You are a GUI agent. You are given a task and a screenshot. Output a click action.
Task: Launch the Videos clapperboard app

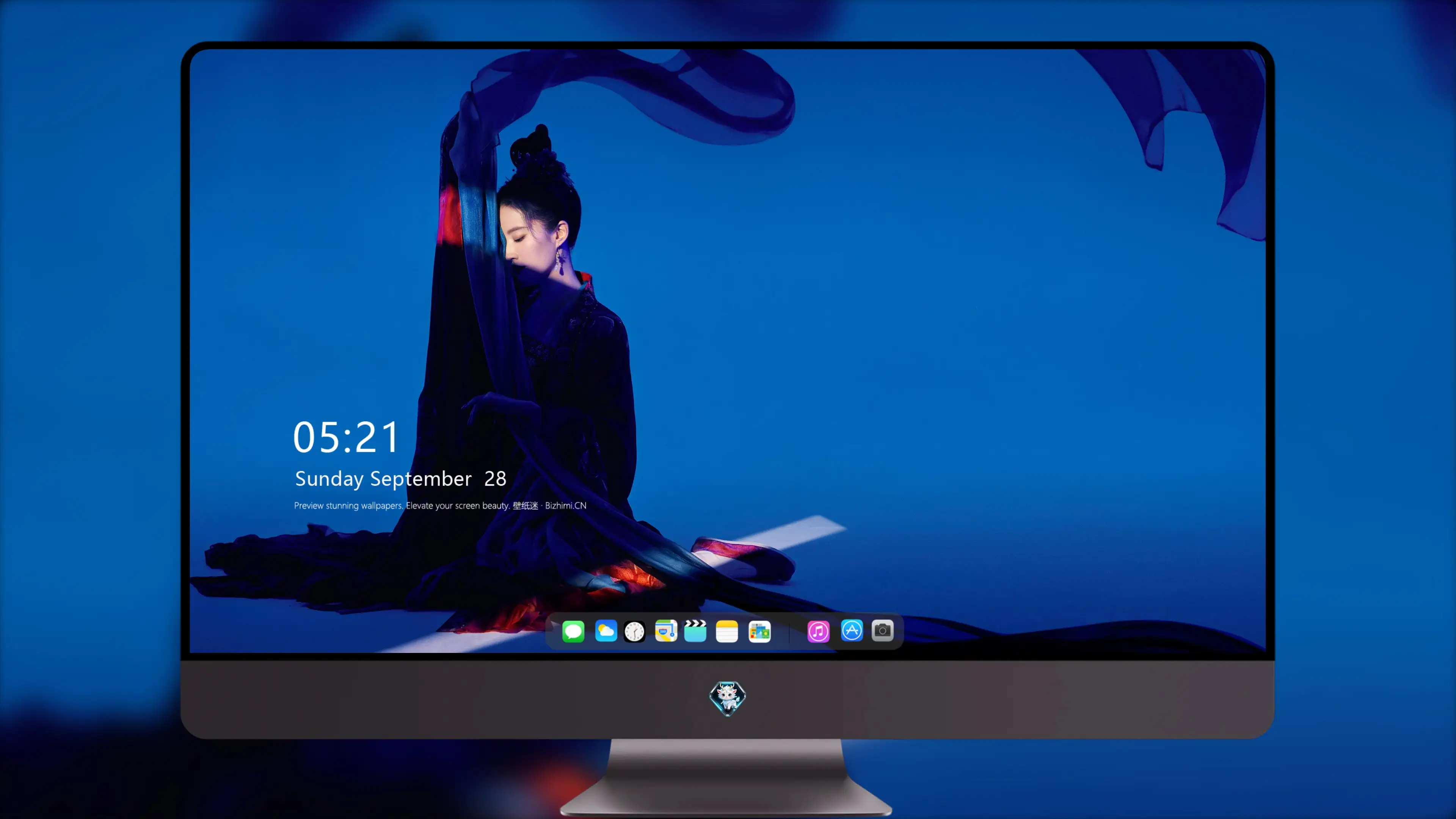tap(695, 631)
